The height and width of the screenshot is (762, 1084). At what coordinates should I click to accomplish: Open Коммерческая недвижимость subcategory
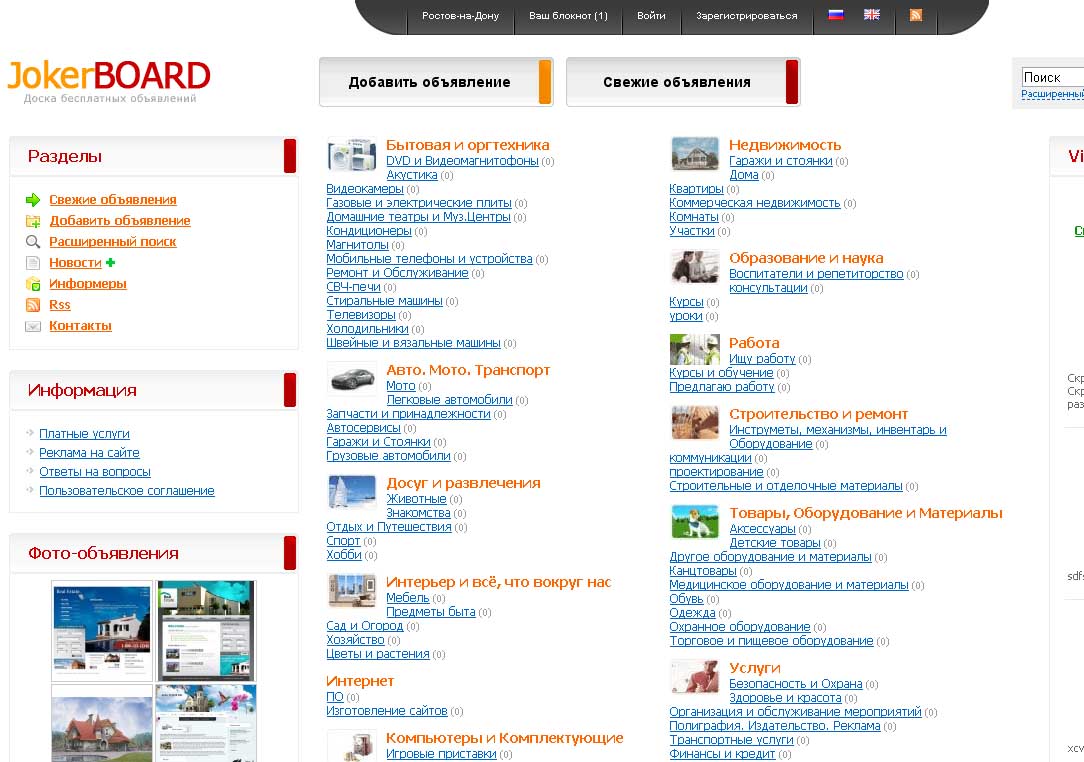click(755, 203)
